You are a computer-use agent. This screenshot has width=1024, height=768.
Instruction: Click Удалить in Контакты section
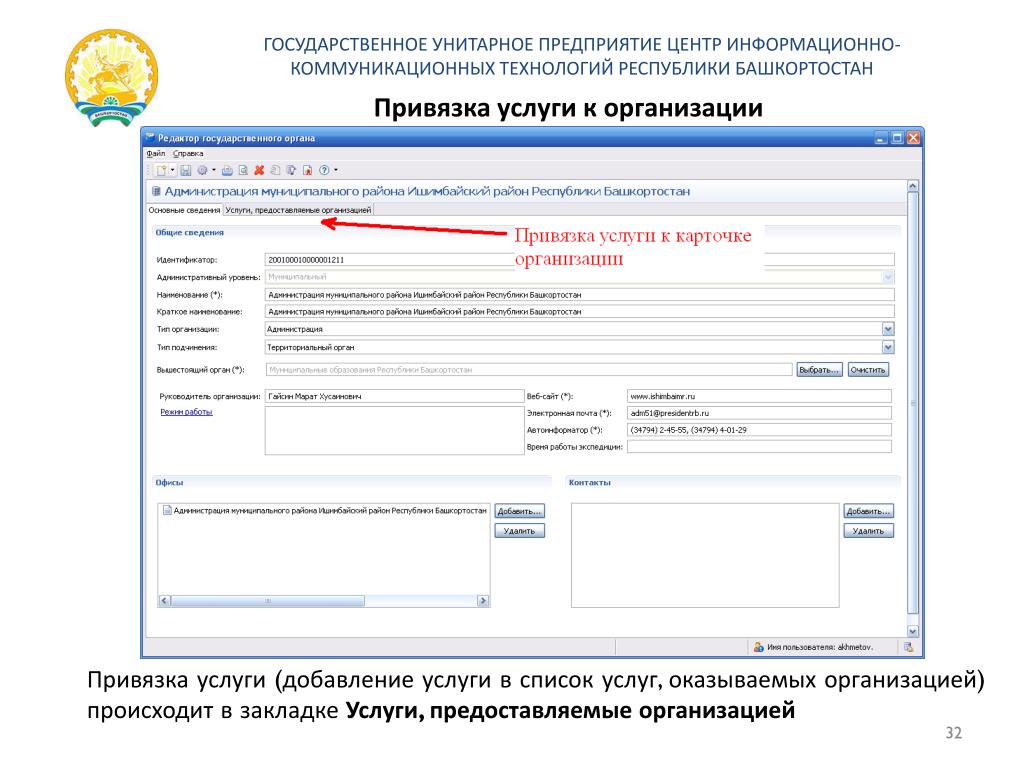(x=868, y=531)
